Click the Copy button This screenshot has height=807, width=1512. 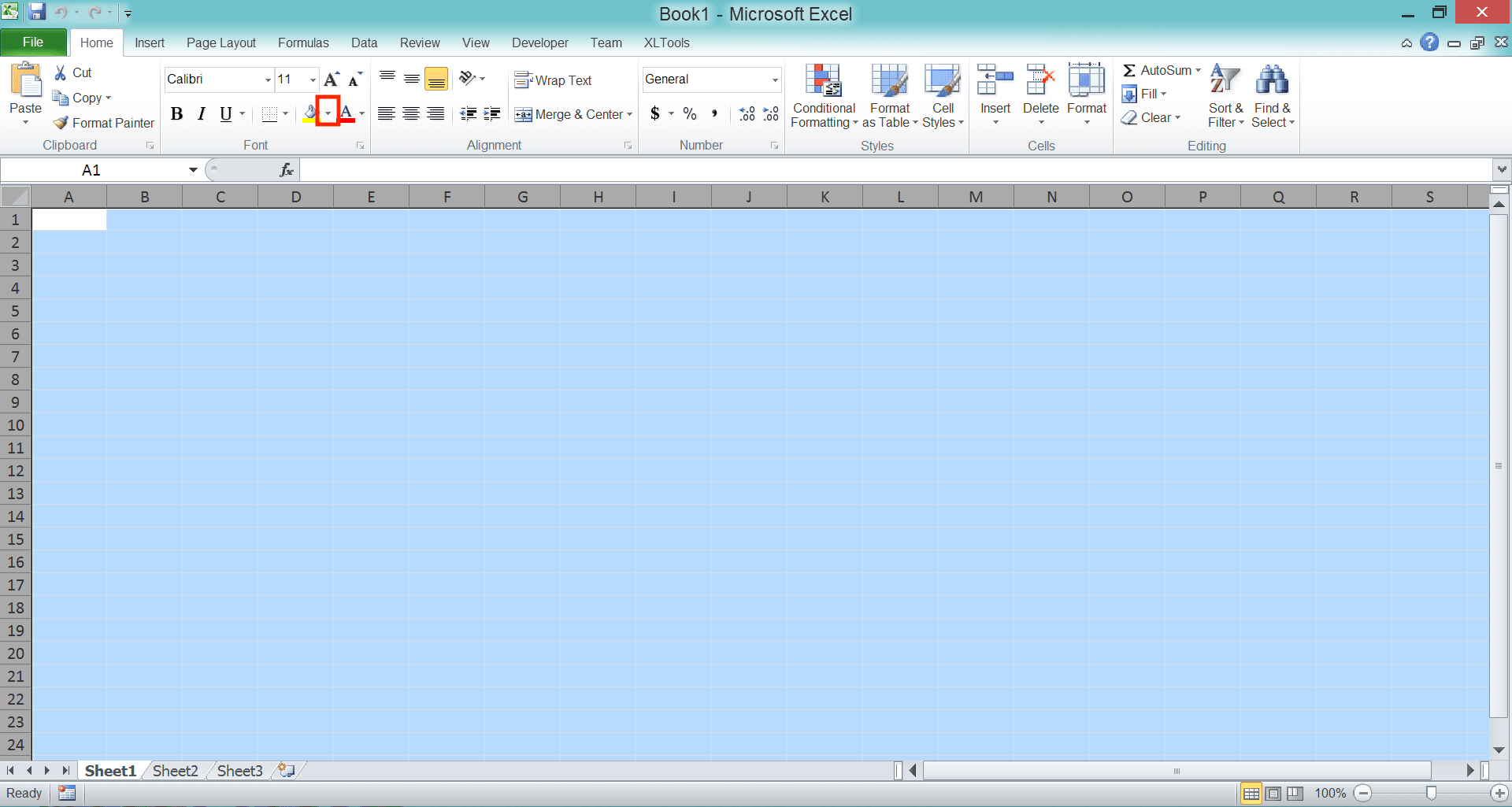tap(82, 98)
